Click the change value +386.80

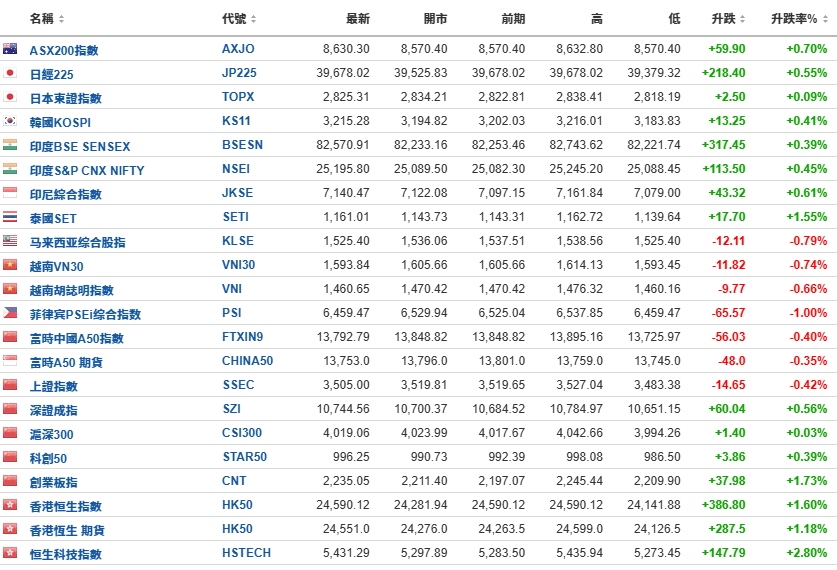pos(723,505)
